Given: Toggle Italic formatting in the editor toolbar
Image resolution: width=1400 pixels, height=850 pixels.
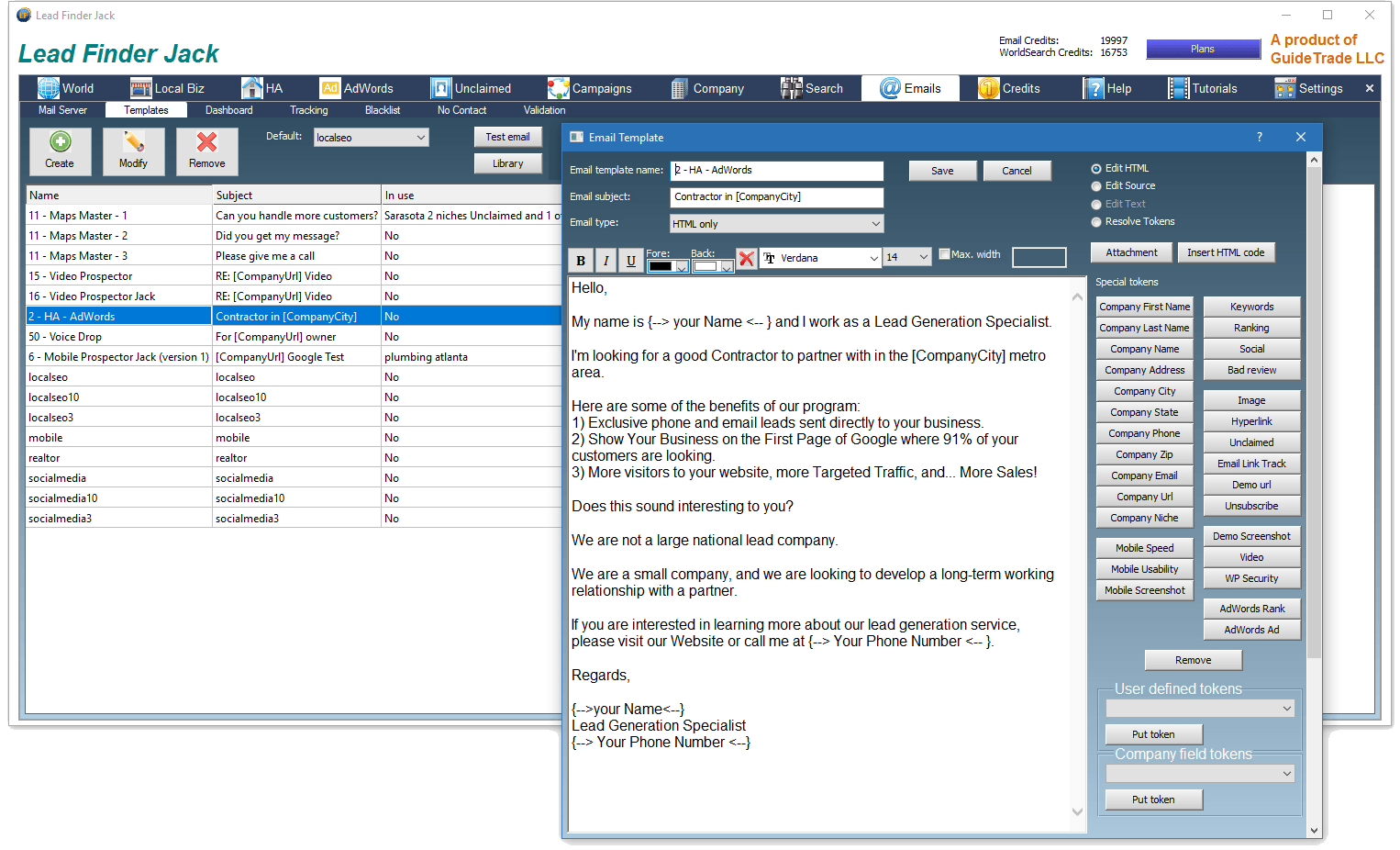Looking at the screenshot, I should coord(606,261).
